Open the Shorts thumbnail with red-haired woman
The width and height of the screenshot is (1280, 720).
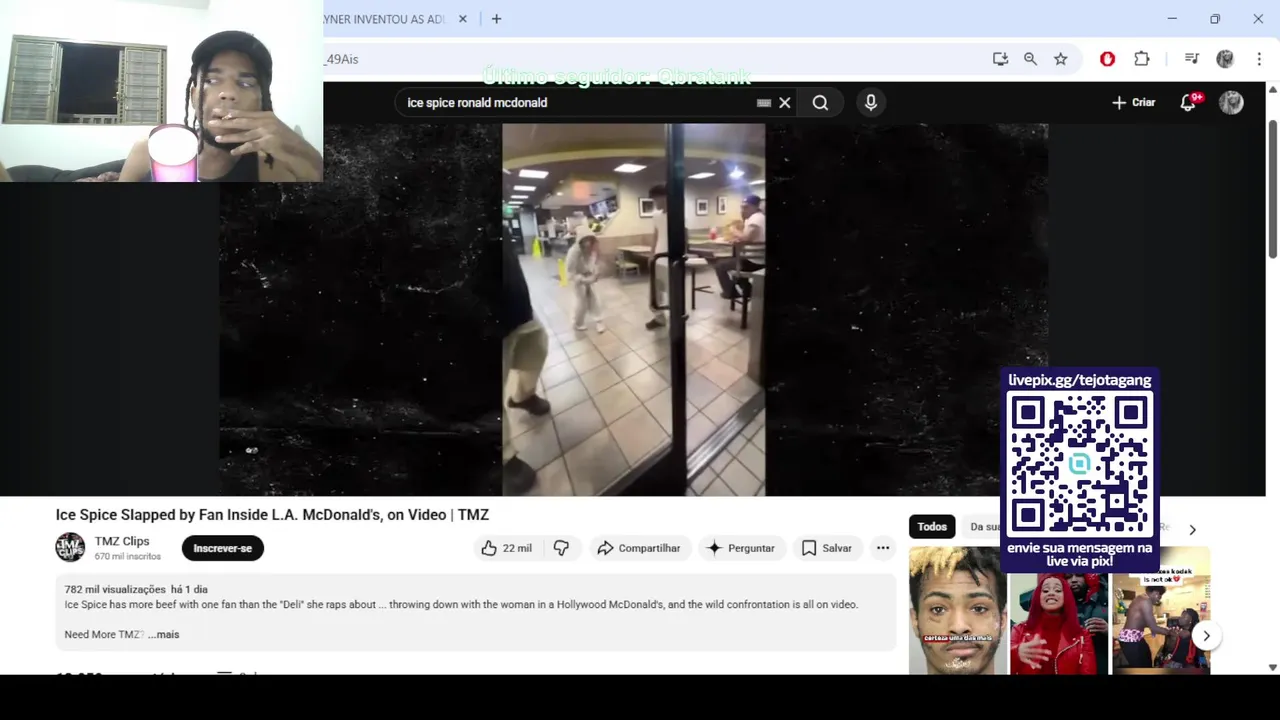click(x=1060, y=623)
